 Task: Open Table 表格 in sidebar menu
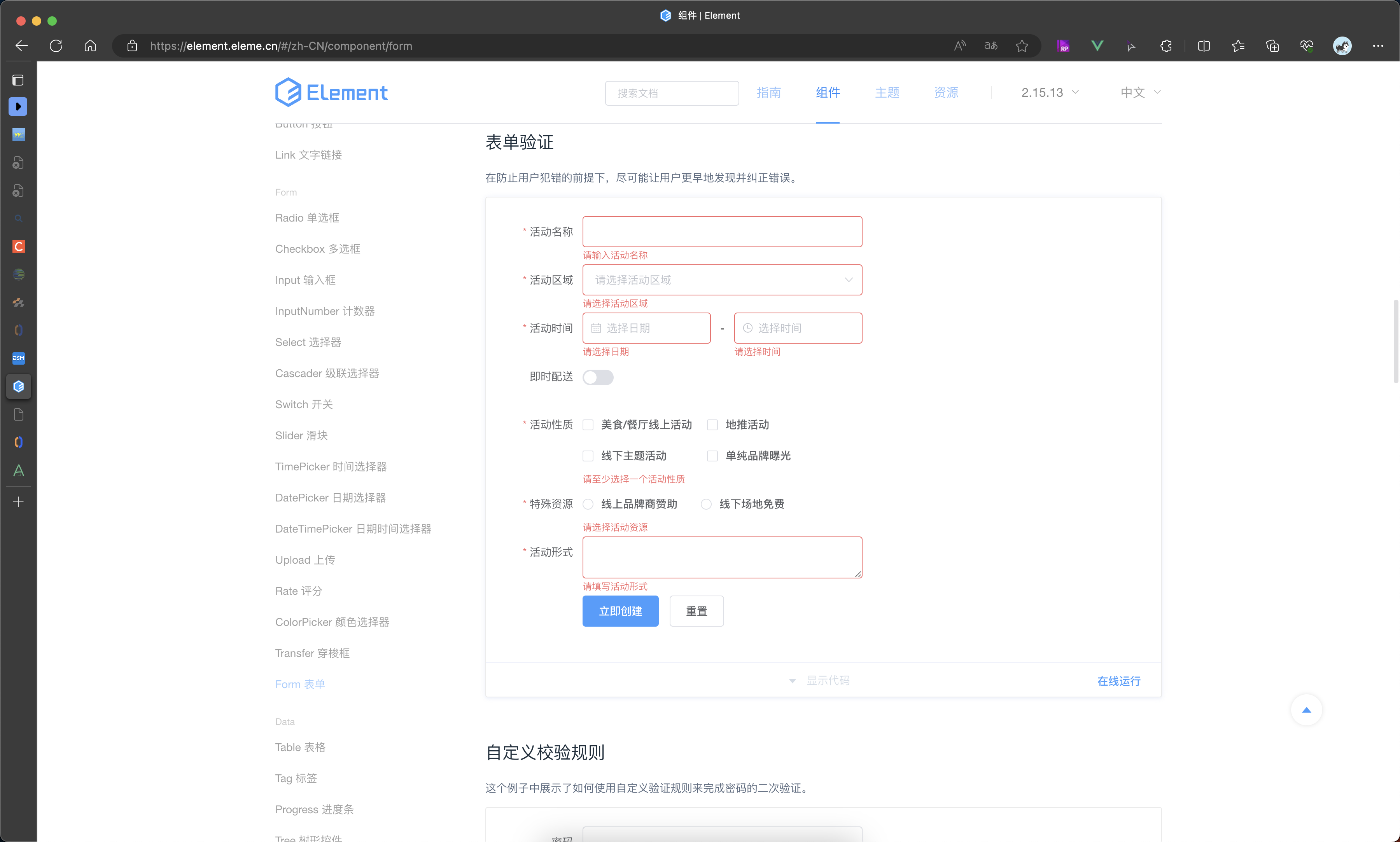300,747
